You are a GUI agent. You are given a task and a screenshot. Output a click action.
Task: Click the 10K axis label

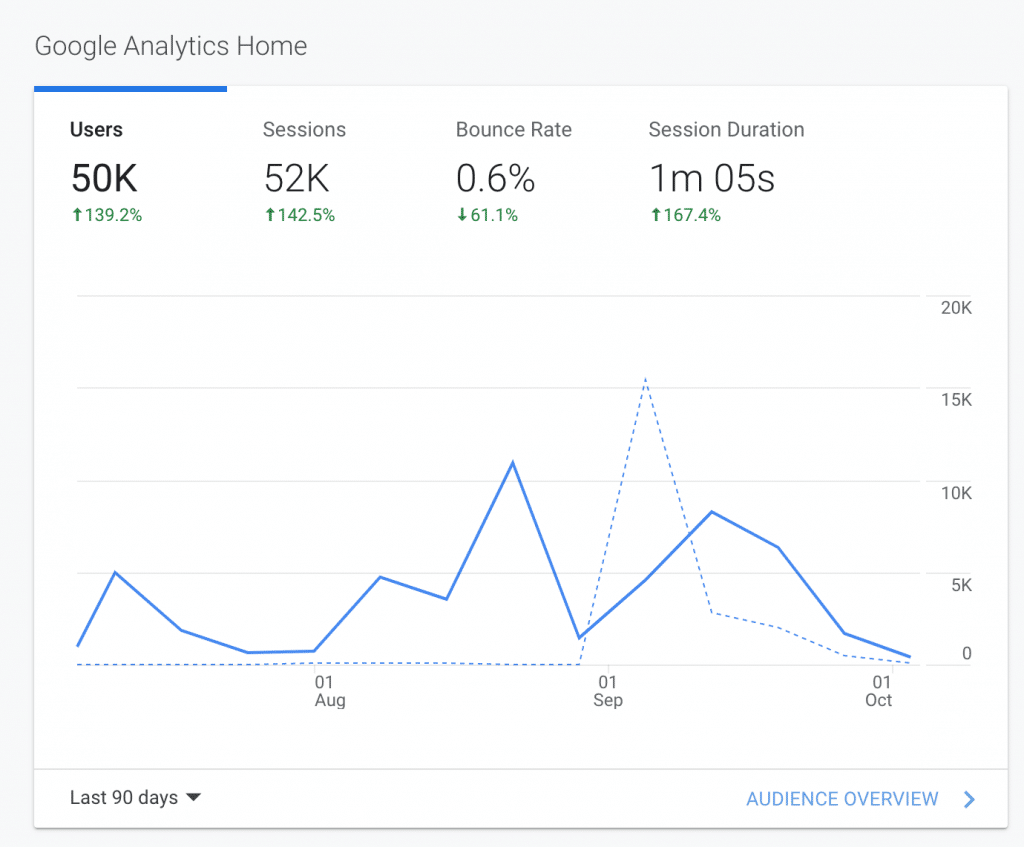(956, 493)
